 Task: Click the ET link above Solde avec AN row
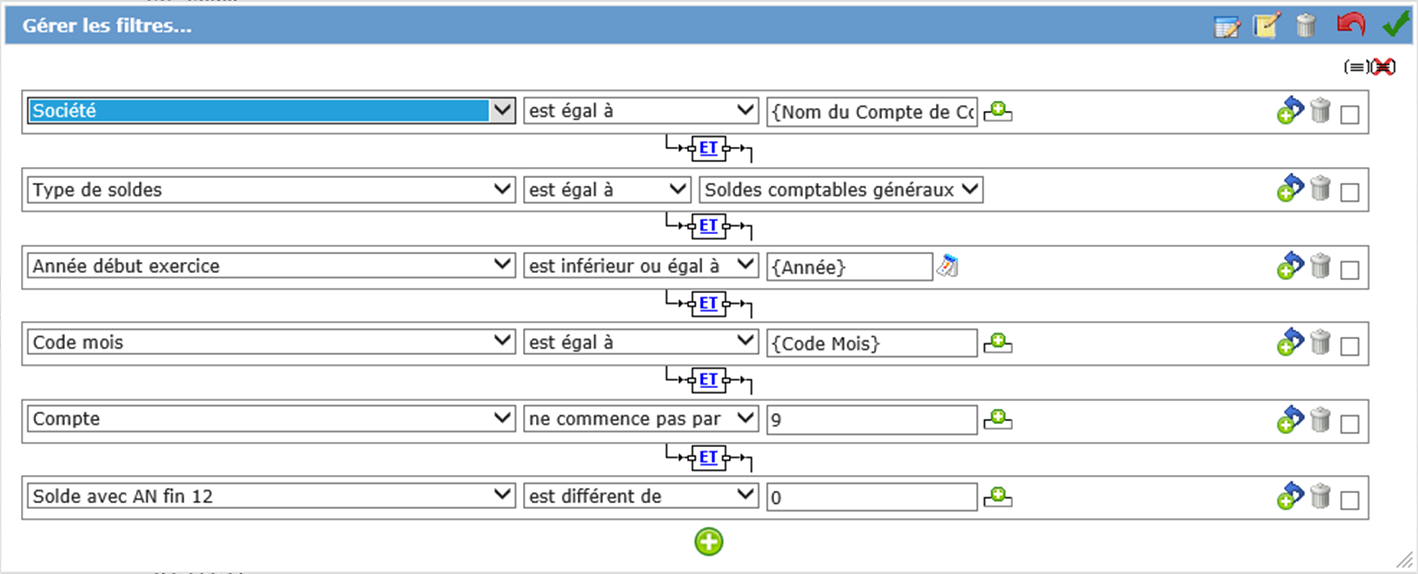(708, 457)
